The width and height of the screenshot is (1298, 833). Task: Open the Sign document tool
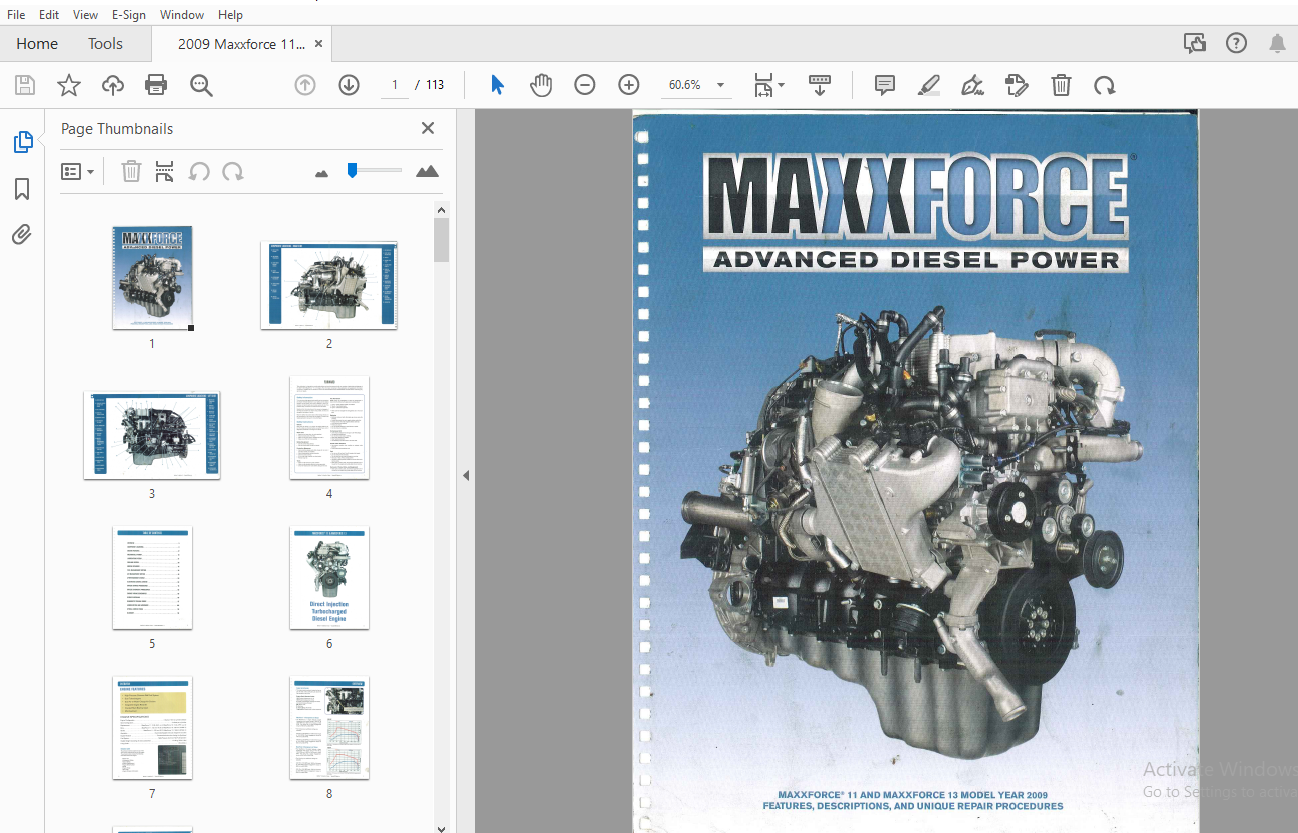click(972, 85)
